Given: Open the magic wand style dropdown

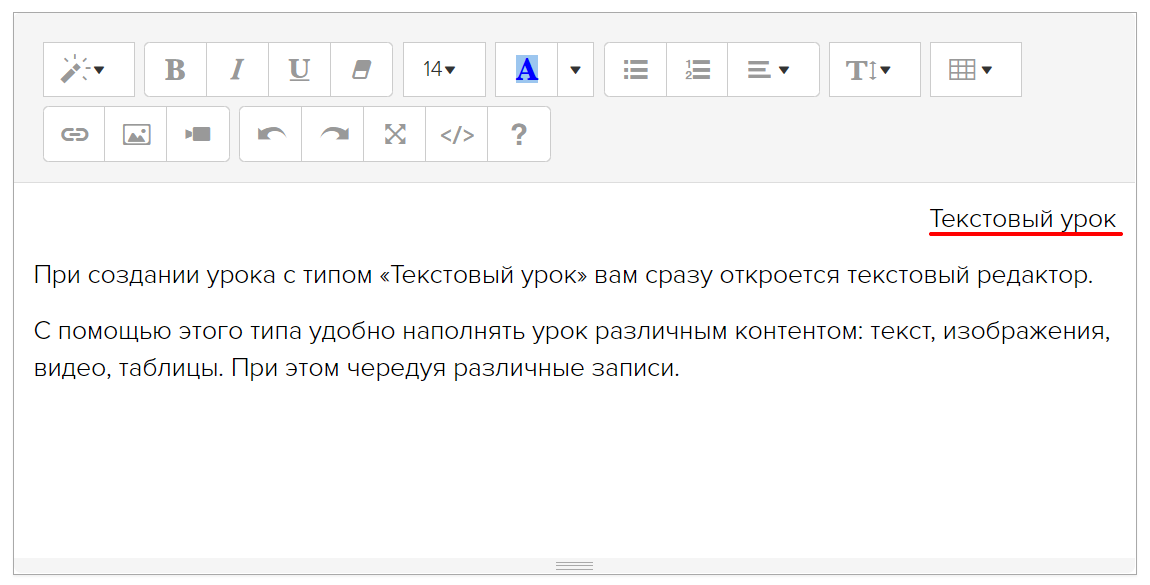Looking at the screenshot, I should click(88, 70).
